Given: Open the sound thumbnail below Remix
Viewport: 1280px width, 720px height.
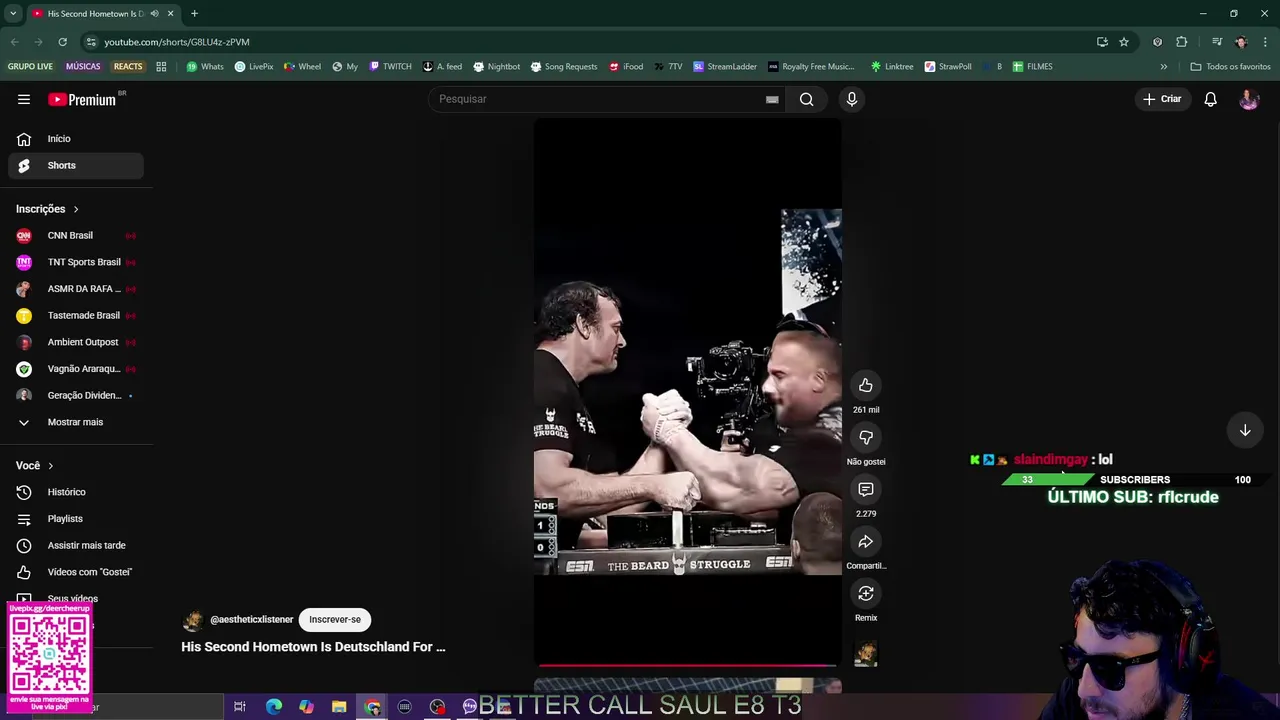Looking at the screenshot, I should [x=866, y=654].
